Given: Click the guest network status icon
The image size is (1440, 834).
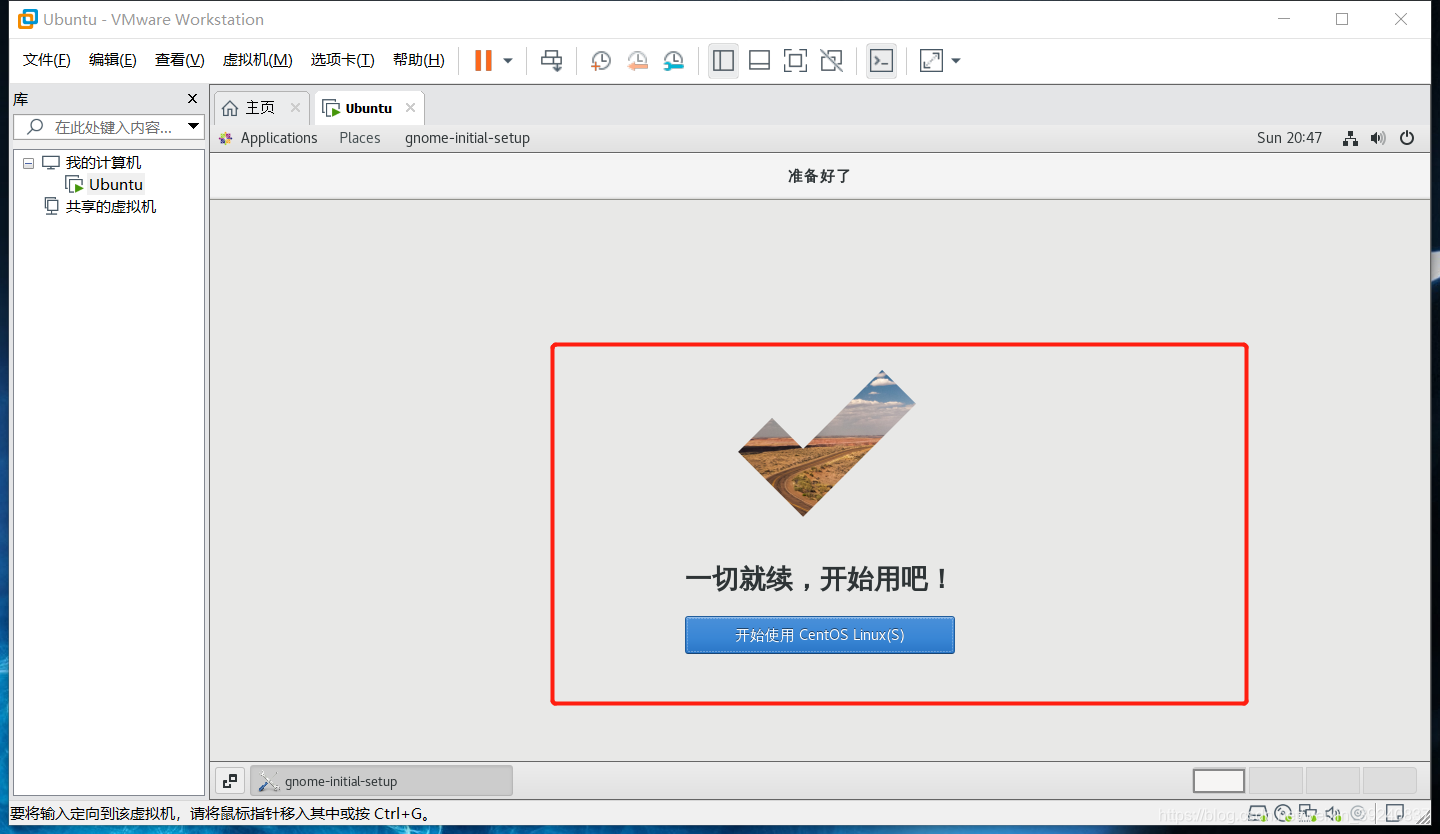Looking at the screenshot, I should (x=1350, y=138).
